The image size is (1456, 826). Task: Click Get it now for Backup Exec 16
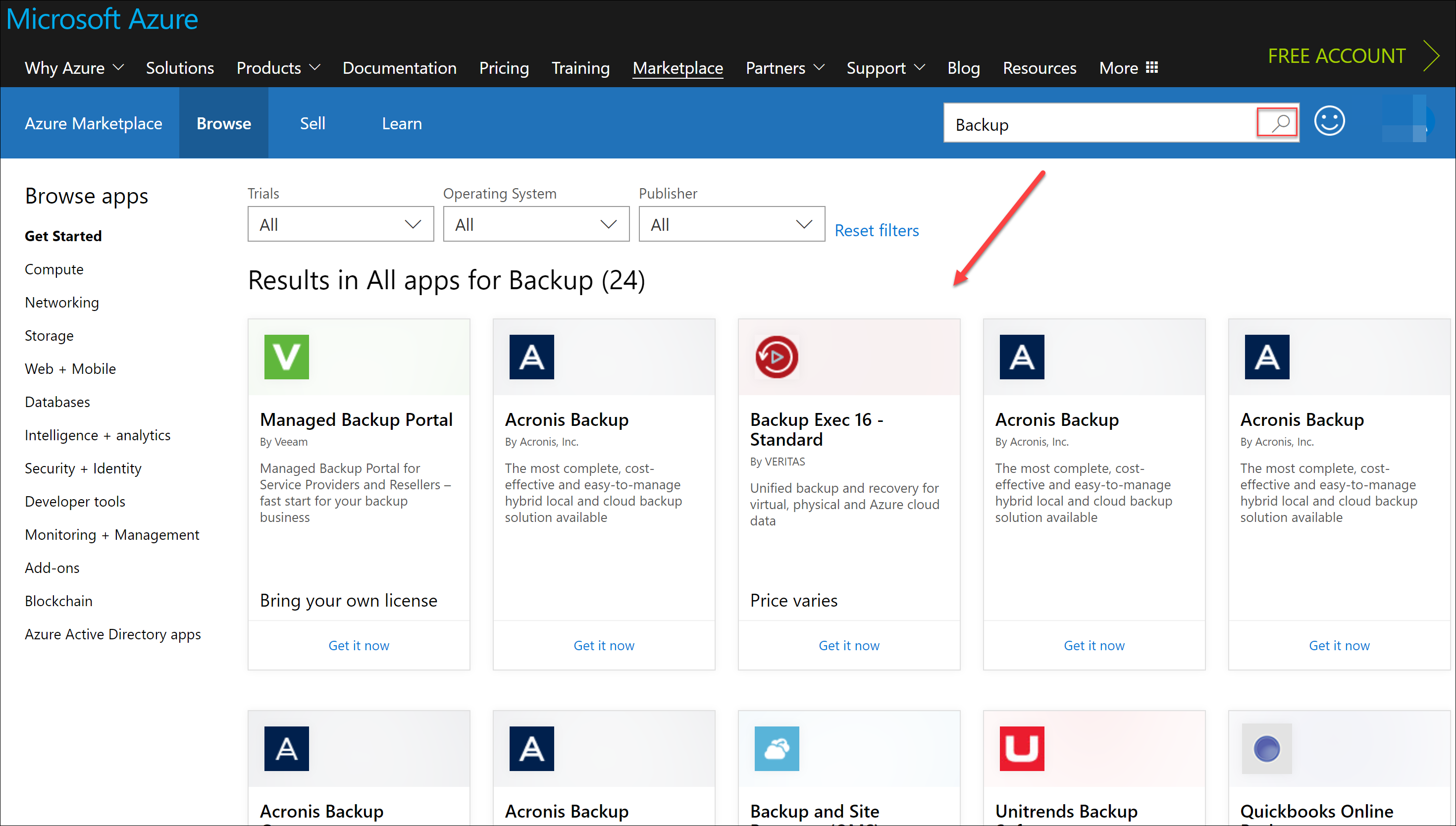[x=848, y=645]
